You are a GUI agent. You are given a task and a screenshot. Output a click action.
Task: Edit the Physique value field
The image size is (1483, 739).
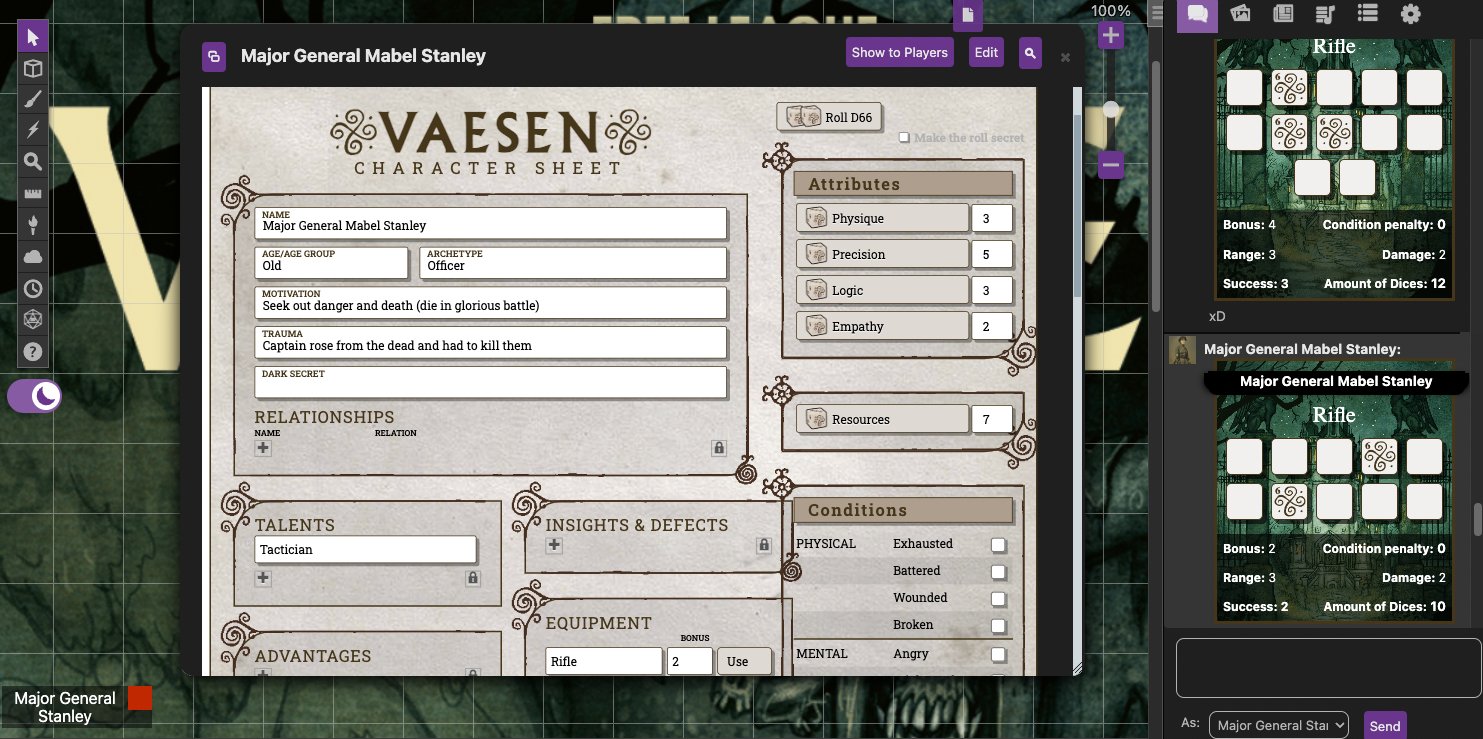tap(992, 218)
